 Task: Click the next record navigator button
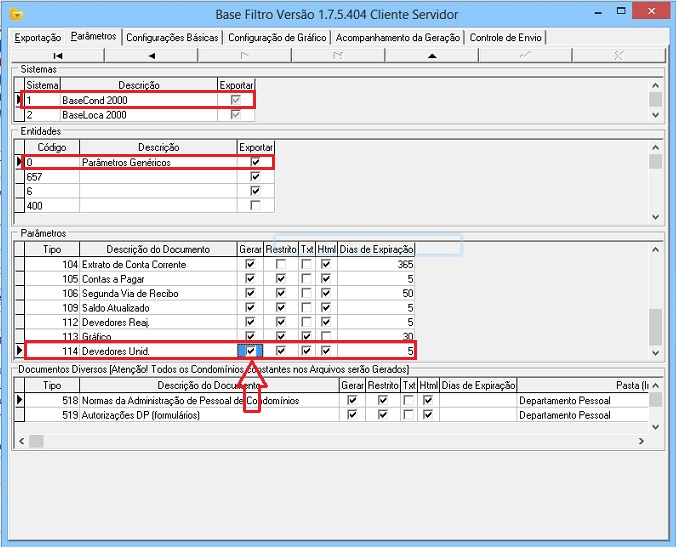[x=244, y=55]
